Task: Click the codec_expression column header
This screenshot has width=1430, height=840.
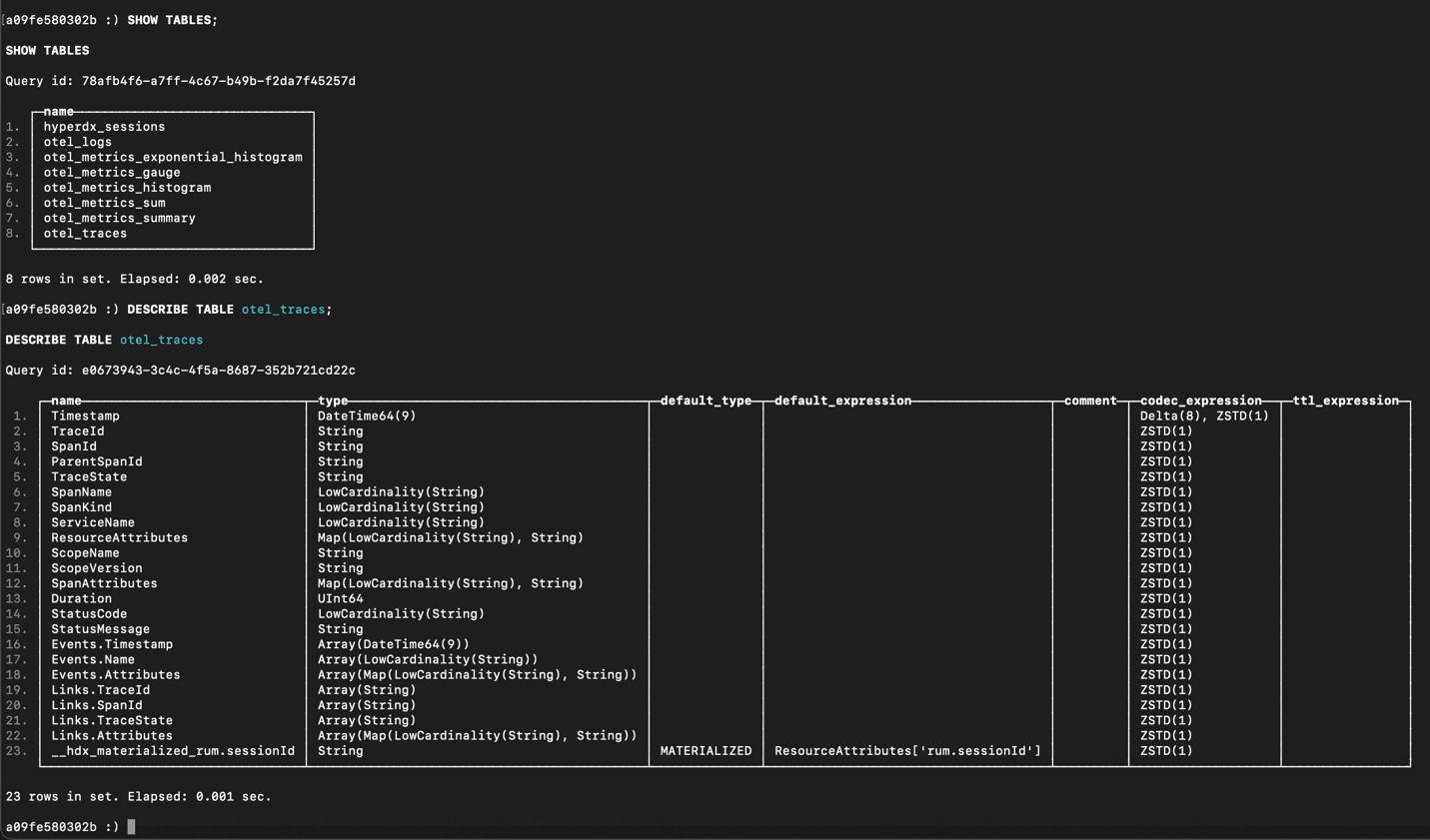Action: click(x=1201, y=401)
